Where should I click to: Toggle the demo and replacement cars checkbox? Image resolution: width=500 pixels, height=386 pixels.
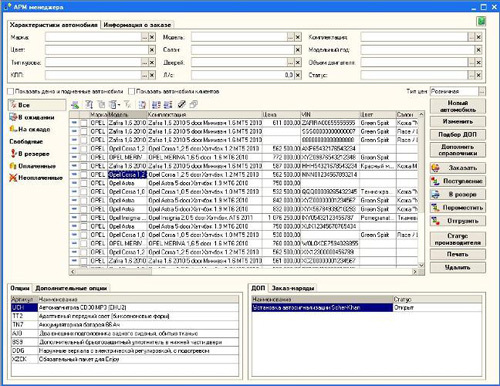coord(11,91)
